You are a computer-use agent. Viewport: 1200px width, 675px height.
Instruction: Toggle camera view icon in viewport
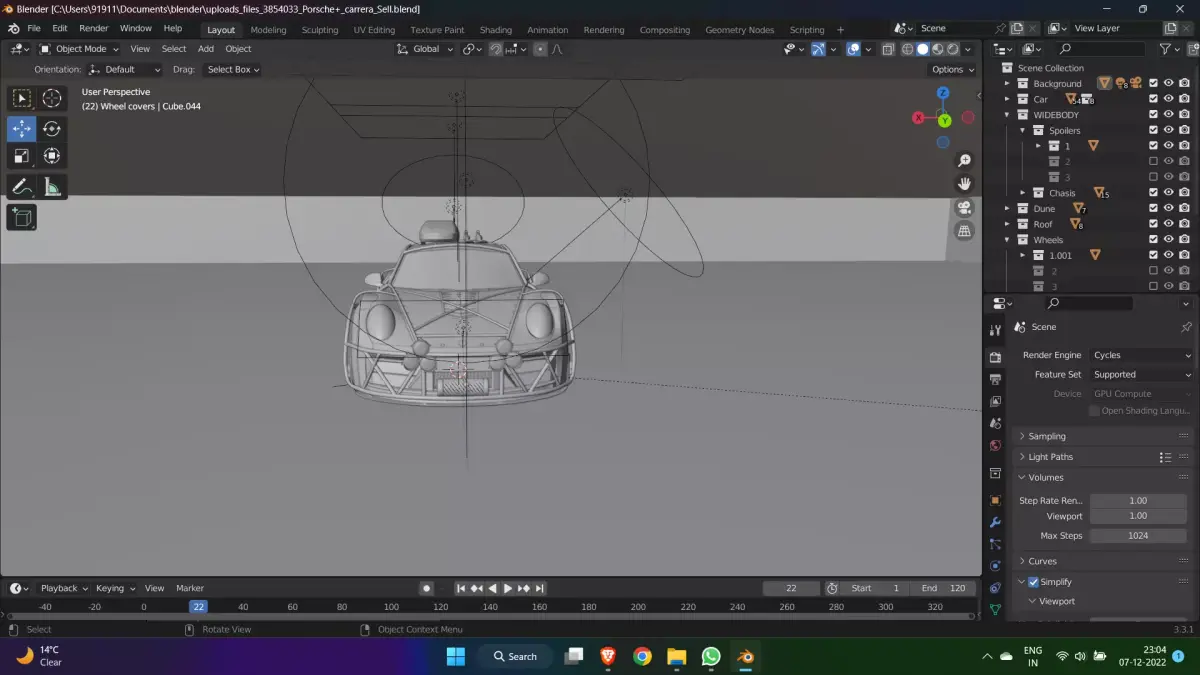pos(964,208)
